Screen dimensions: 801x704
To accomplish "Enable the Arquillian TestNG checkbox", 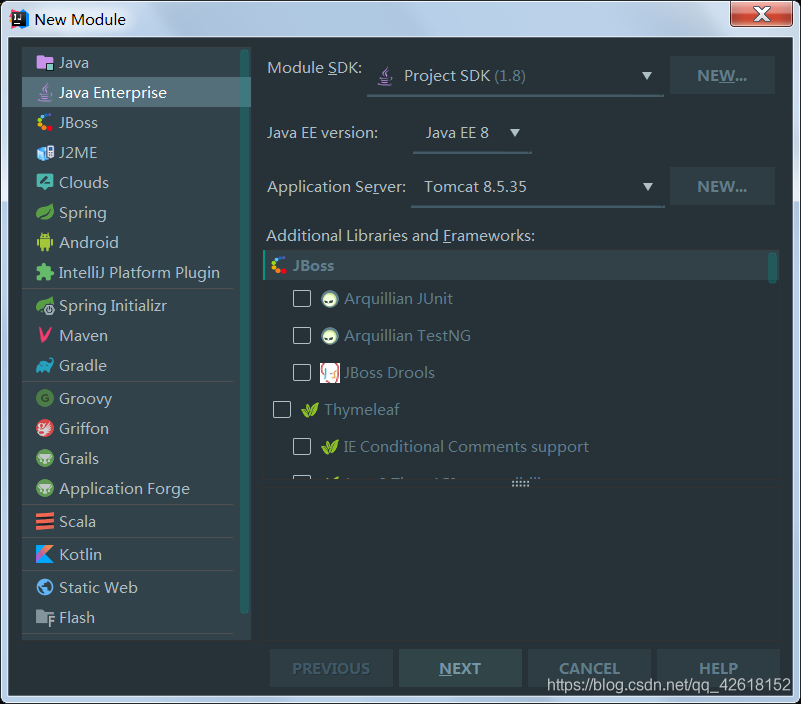I will tap(302, 336).
